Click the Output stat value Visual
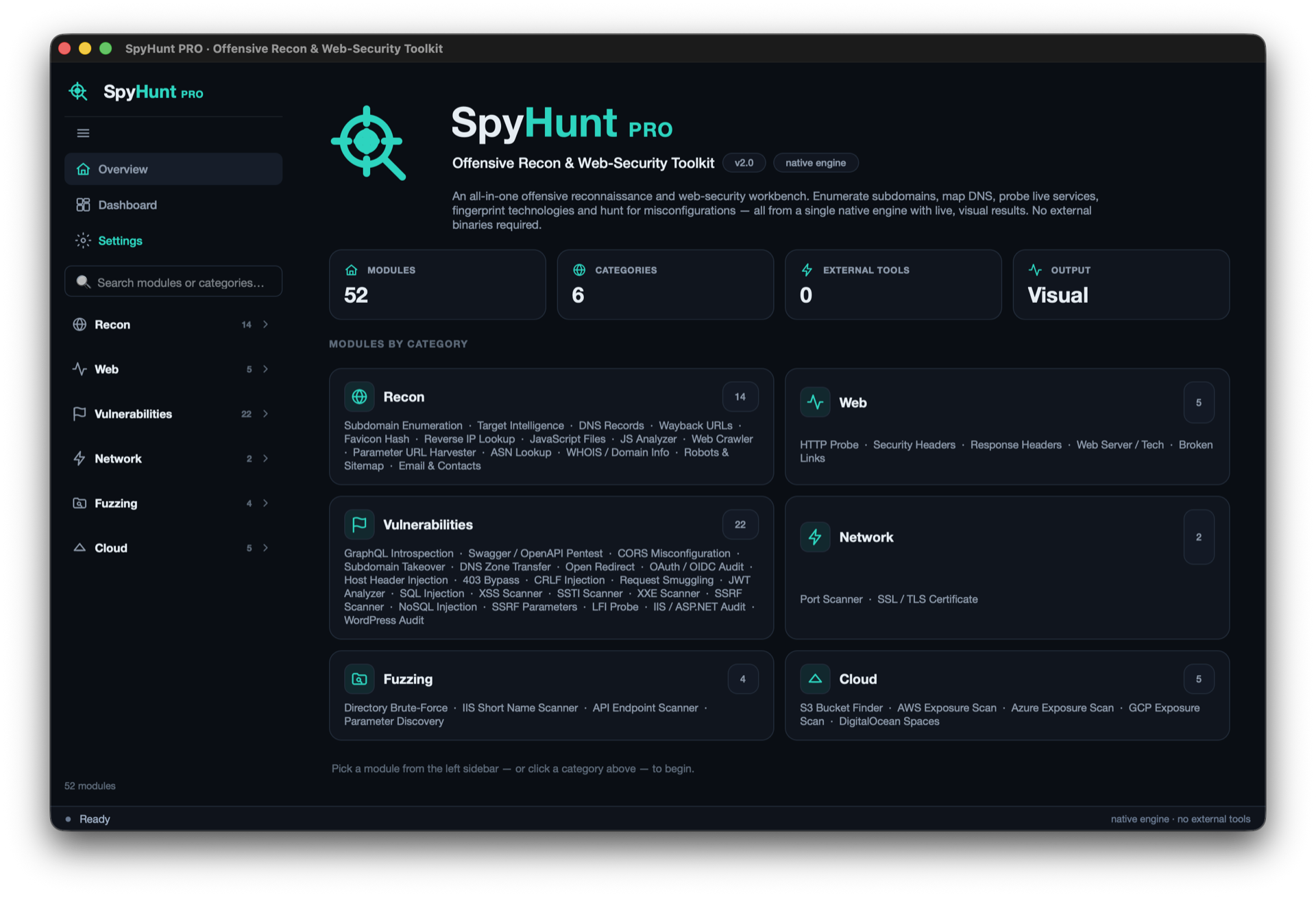Image resolution: width=1316 pixels, height=897 pixels. coord(1058,295)
